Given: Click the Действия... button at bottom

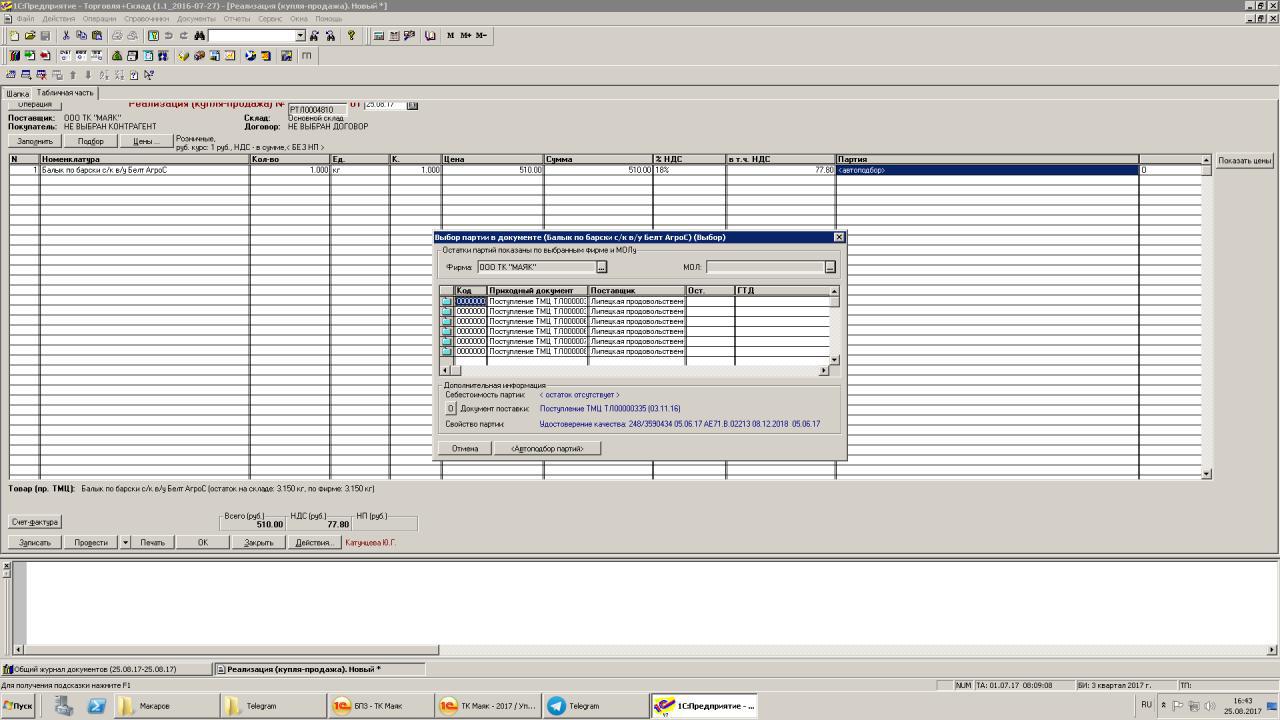Looking at the screenshot, I should click(314, 542).
